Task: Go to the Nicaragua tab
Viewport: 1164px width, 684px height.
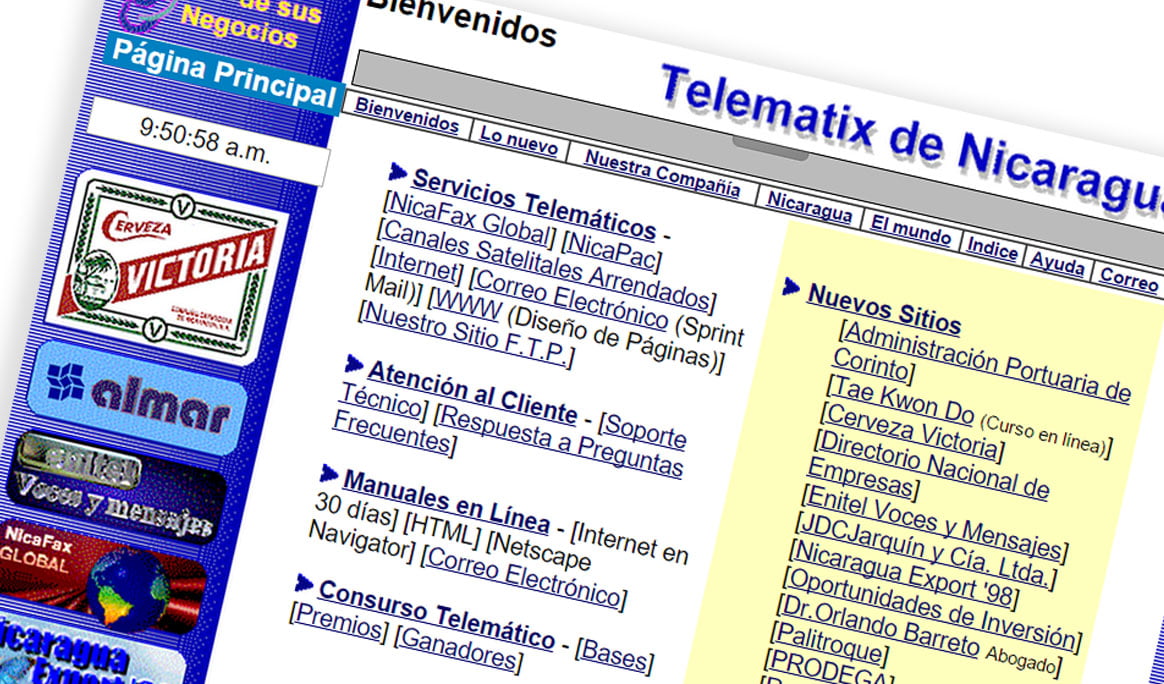Action: pyautogui.click(x=809, y=206)
